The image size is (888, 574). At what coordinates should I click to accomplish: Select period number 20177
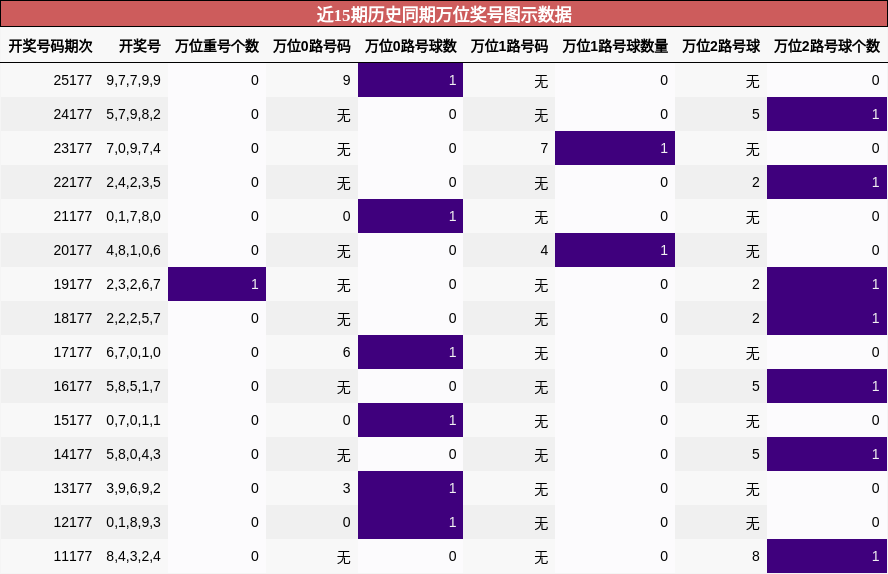pos(72,250)
